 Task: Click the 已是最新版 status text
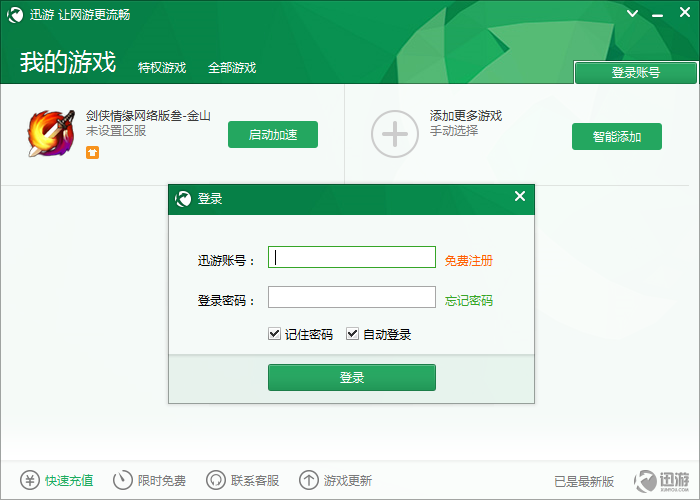[584, 482]
